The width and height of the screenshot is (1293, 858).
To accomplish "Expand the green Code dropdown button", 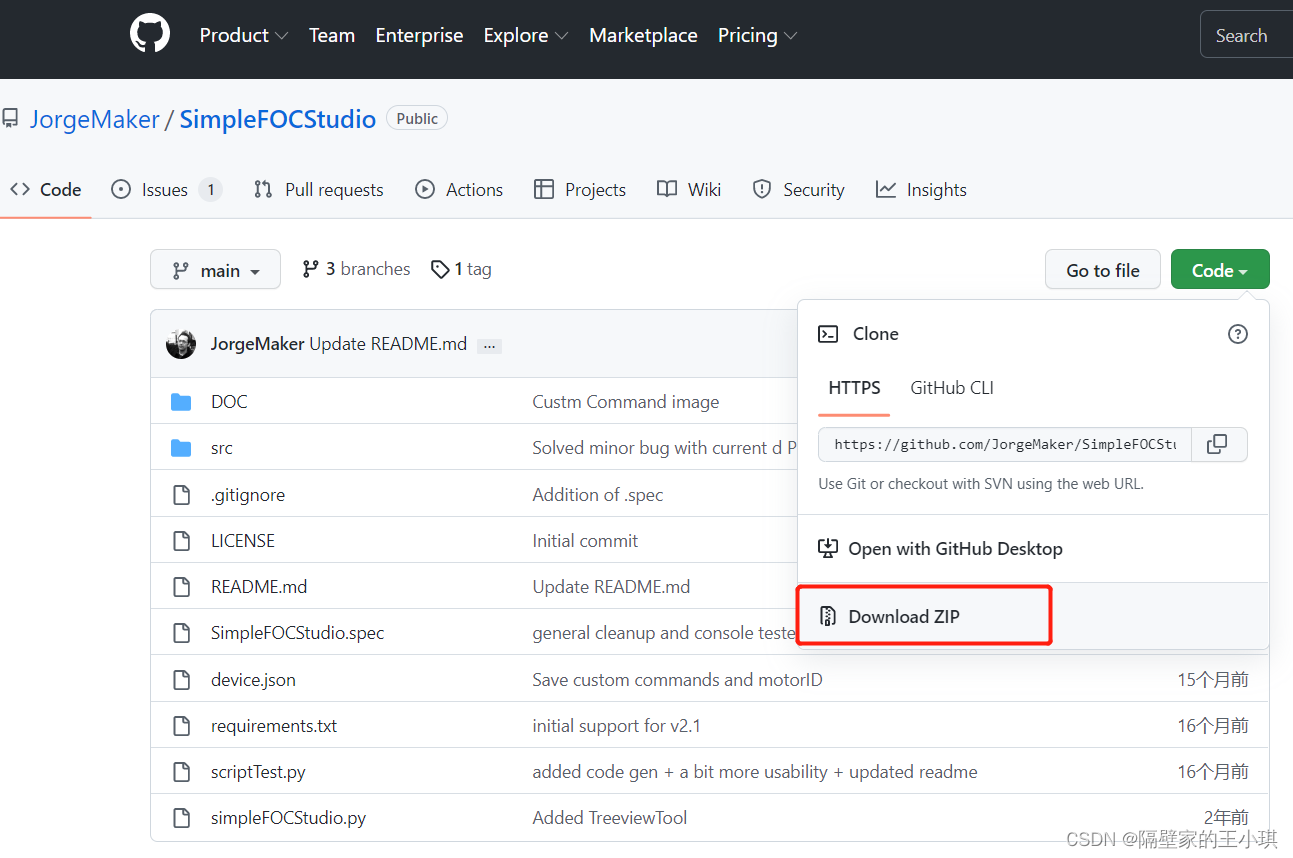I will click(x=1220, y=270).
